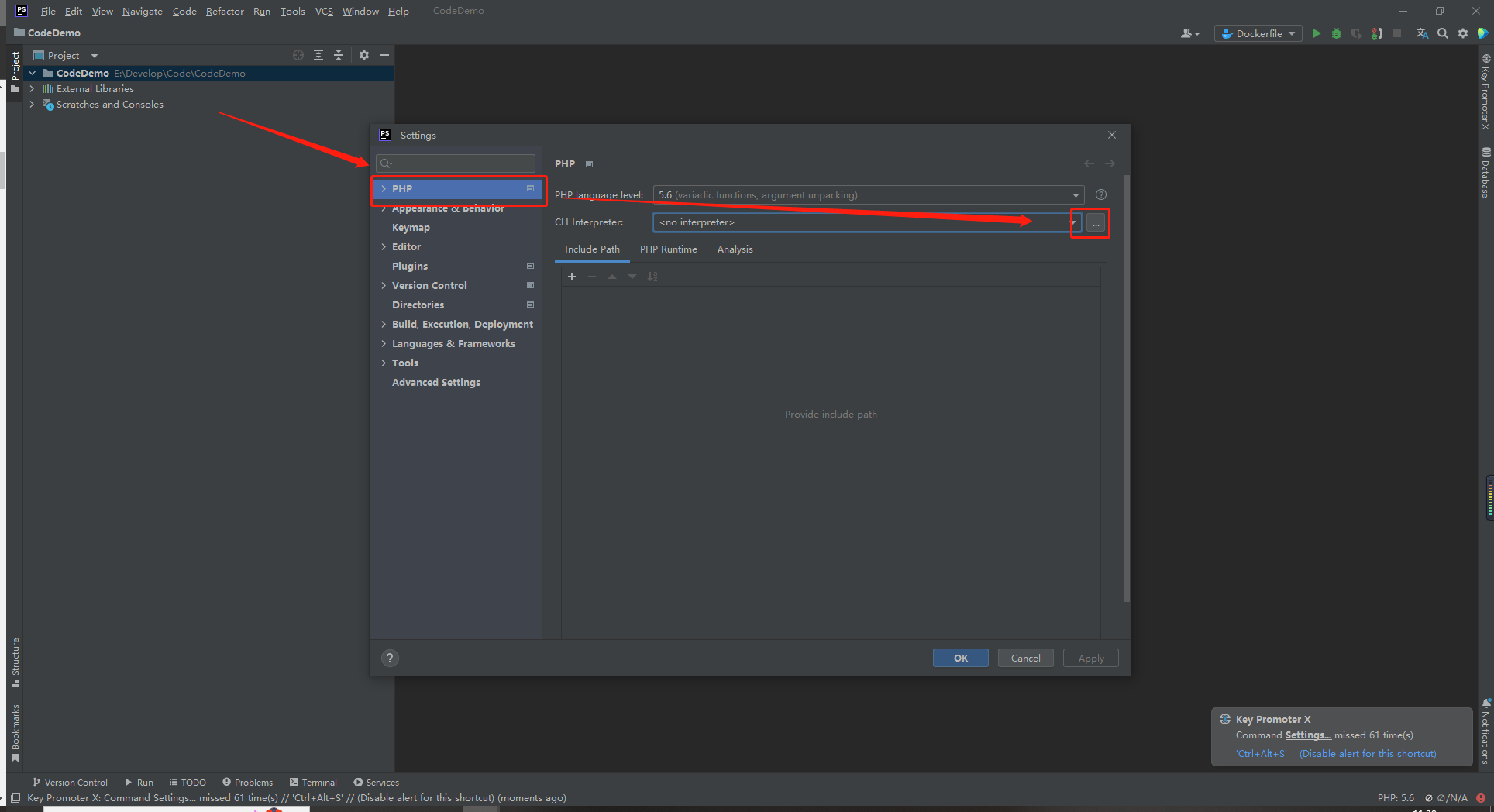Click the green Debug bug icon
Image resolution: width=1494 pixels, height=812 pixels.
[x=1336, y=33]
